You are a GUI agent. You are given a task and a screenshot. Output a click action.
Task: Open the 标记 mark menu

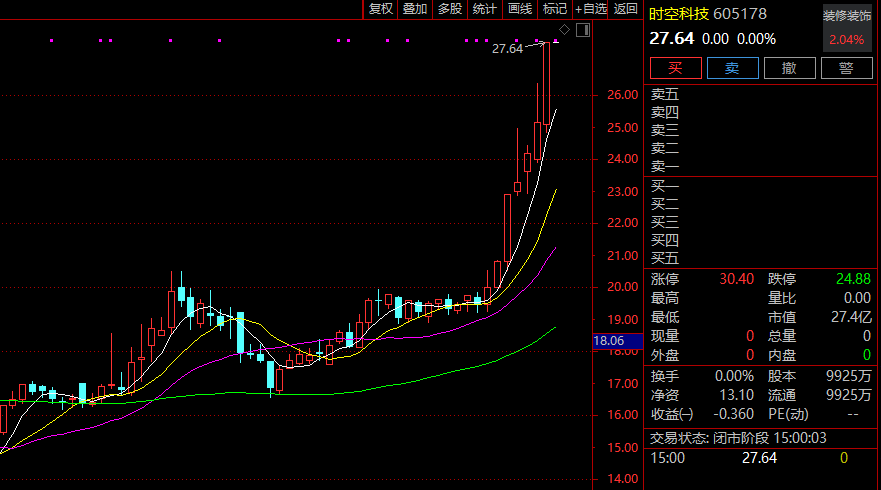tap(553, 9)
